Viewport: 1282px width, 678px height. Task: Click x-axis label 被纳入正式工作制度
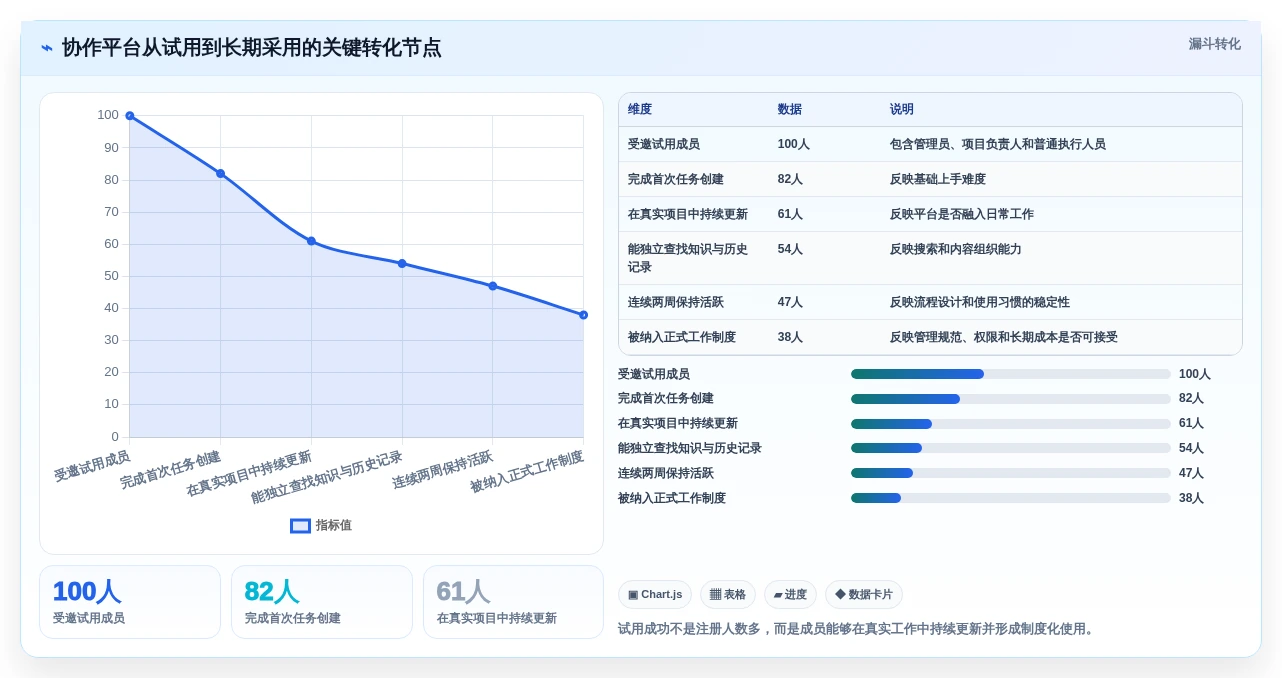(x=527, y=472)
